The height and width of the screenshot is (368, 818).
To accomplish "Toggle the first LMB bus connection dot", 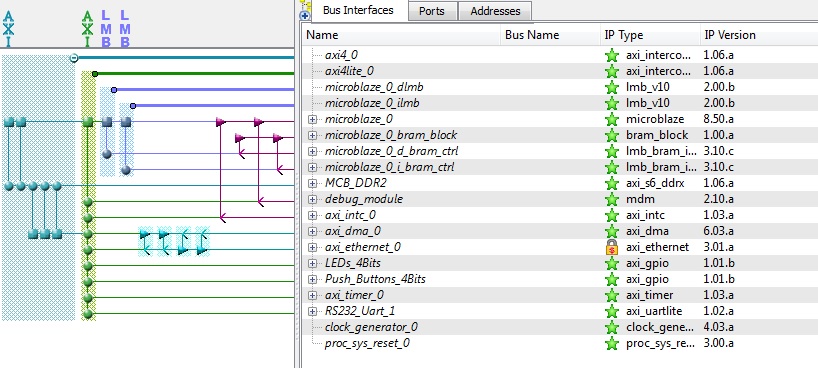I will point(114,90).
